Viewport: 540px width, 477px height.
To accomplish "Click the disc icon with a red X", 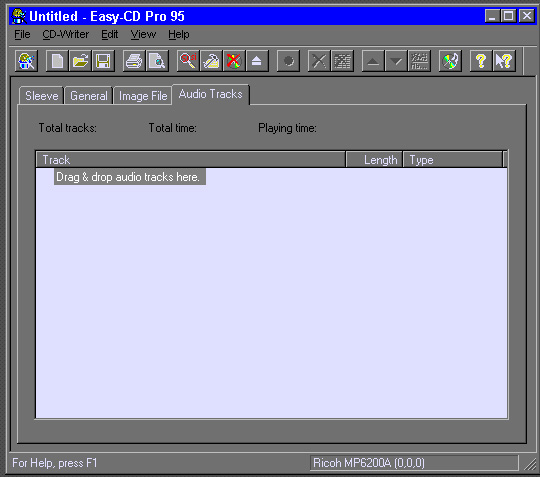I will 234,61.
